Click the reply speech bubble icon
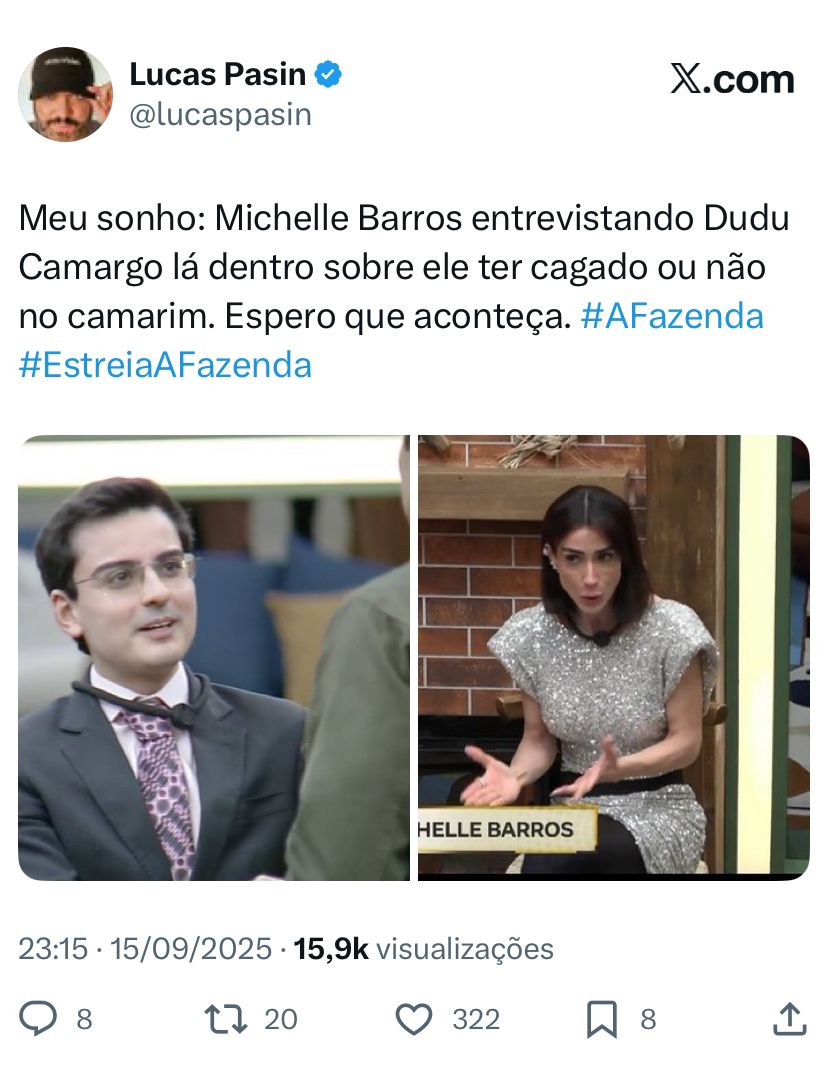This screenshot has height=1088, width=828. click(37, 1019)
